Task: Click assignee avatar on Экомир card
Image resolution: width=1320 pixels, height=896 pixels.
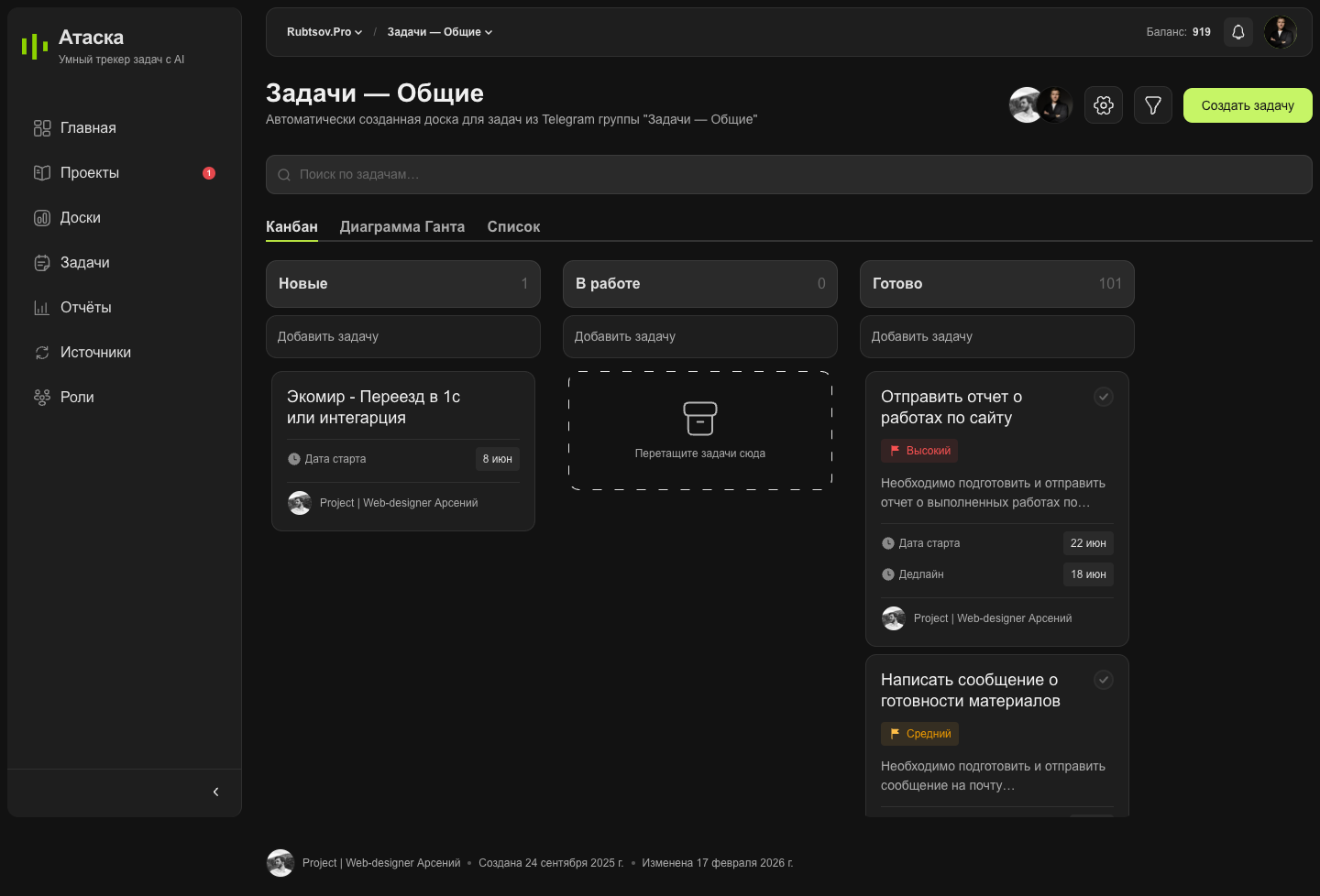Action: point(300,503)
